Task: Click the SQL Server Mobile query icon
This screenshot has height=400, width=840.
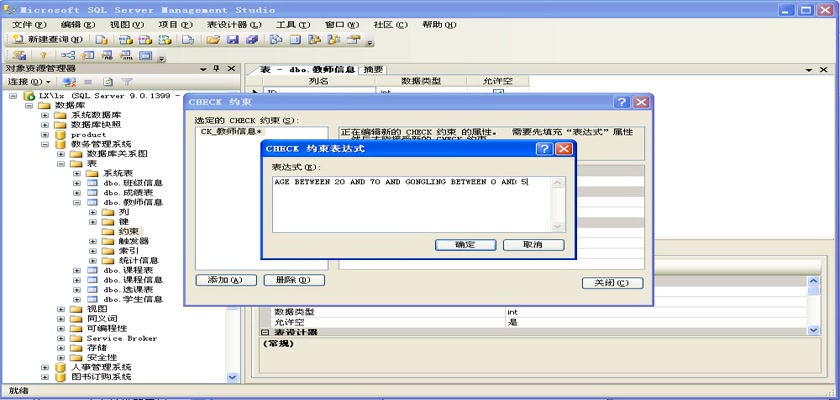Action: point(188,40)
